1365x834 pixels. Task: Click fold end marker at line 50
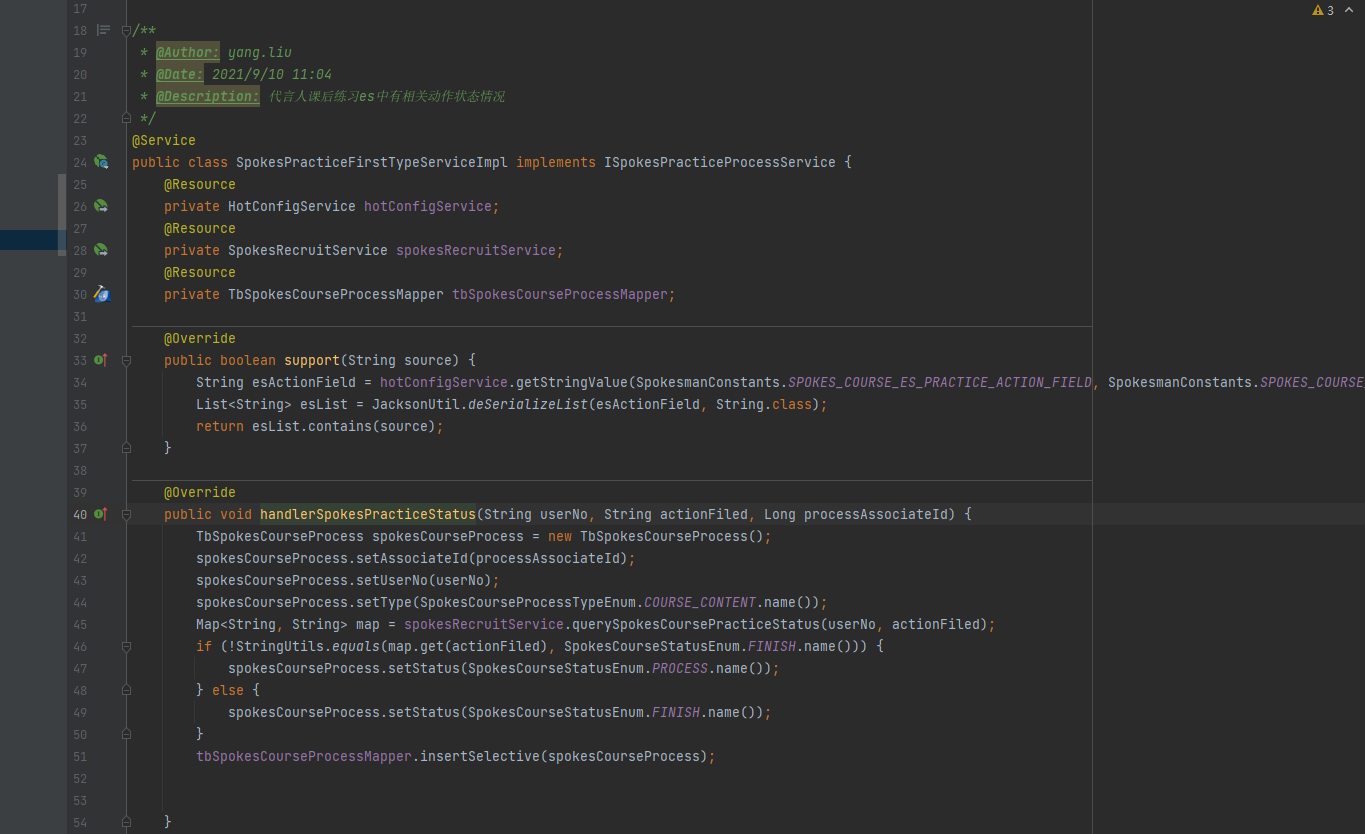pos(126,734)
